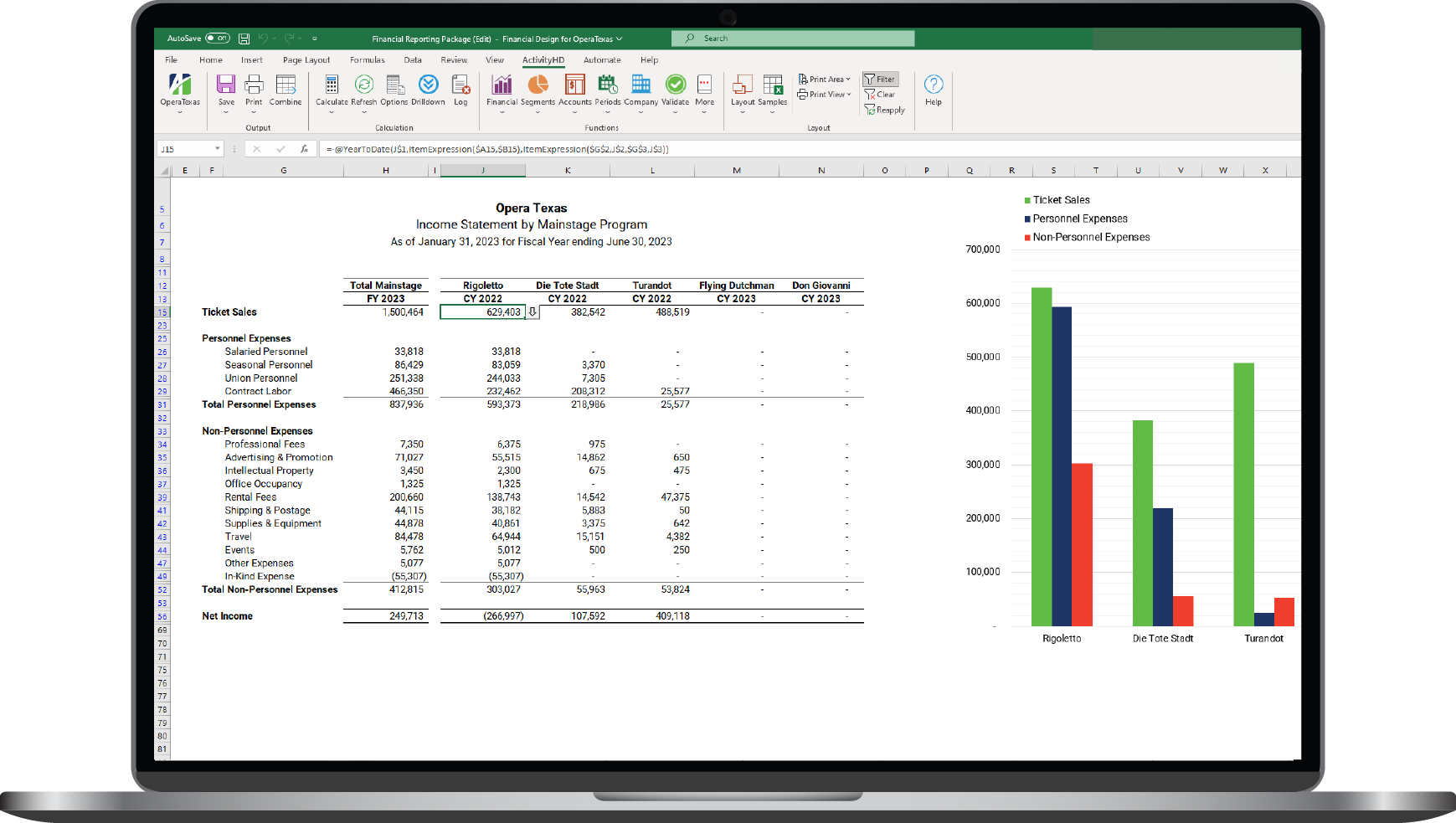Open the Drilldown tool
Screen dimensions: 1456x823
[x=428, y=85]
